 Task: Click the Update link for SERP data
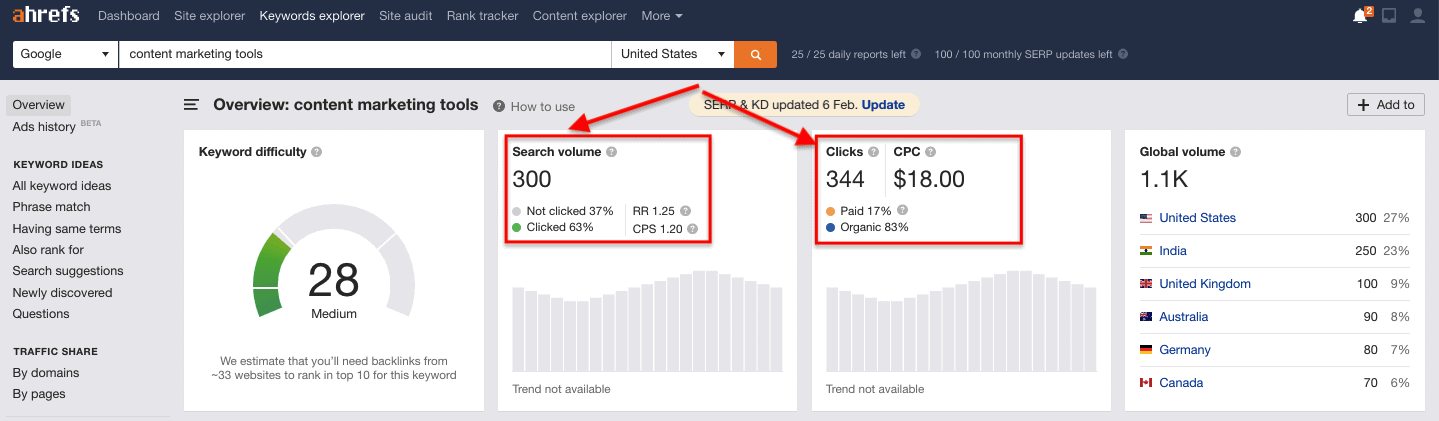[x=883, y=105]
